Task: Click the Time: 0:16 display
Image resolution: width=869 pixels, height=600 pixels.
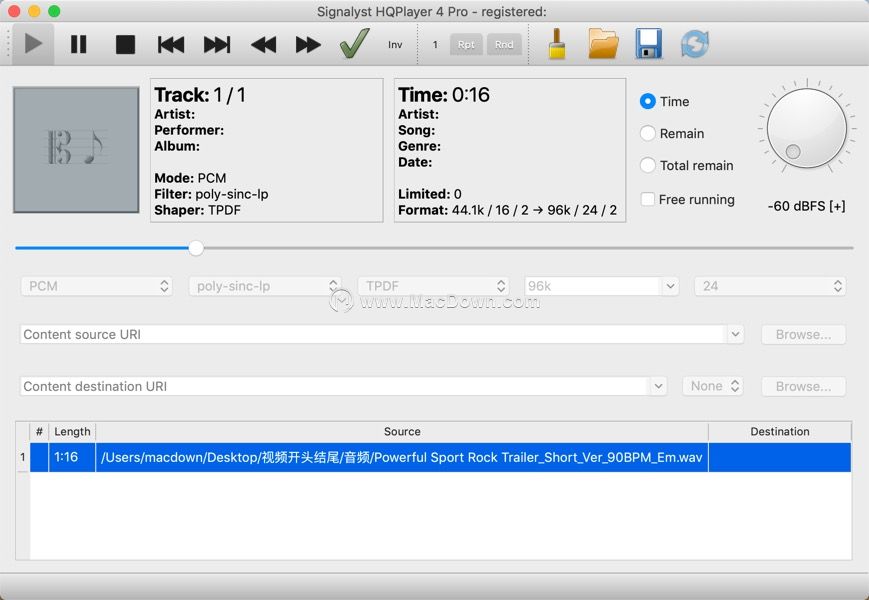Action: (443, 95)
